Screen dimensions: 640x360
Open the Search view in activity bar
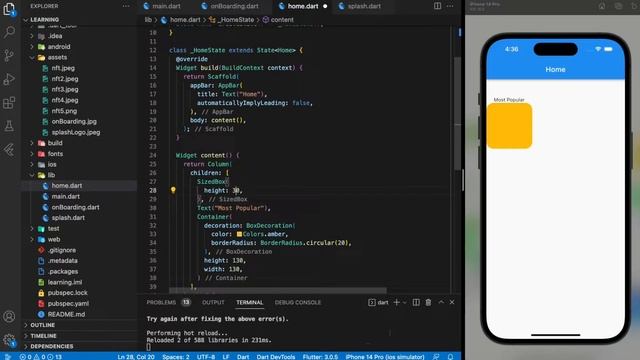pos(9,32)
